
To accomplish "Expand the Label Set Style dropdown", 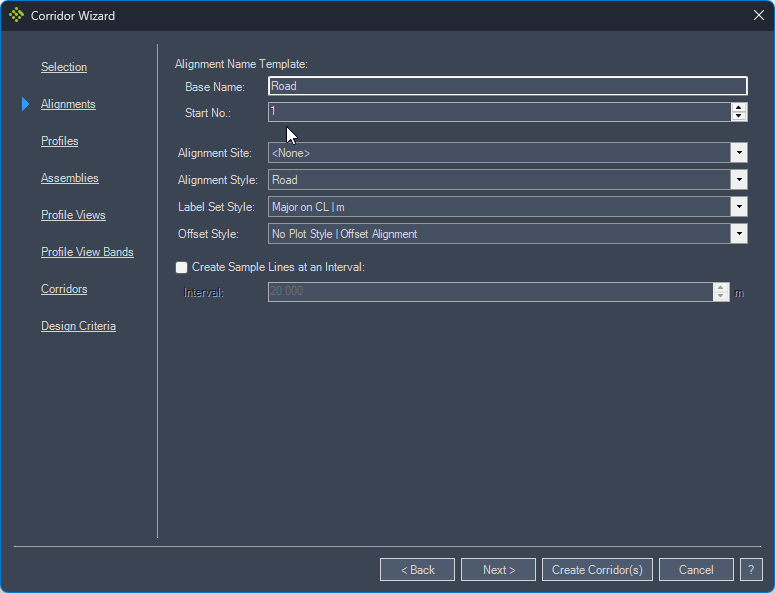I will point(739,207).
